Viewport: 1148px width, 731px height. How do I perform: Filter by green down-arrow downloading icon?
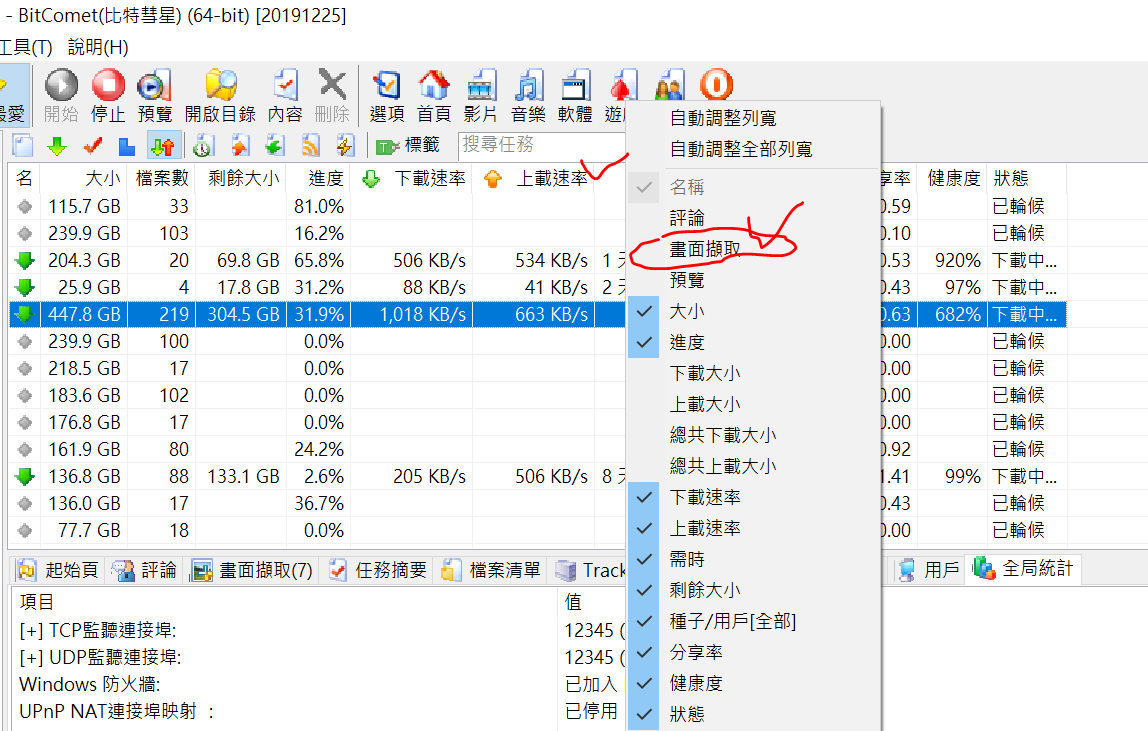tap(57, 146)
